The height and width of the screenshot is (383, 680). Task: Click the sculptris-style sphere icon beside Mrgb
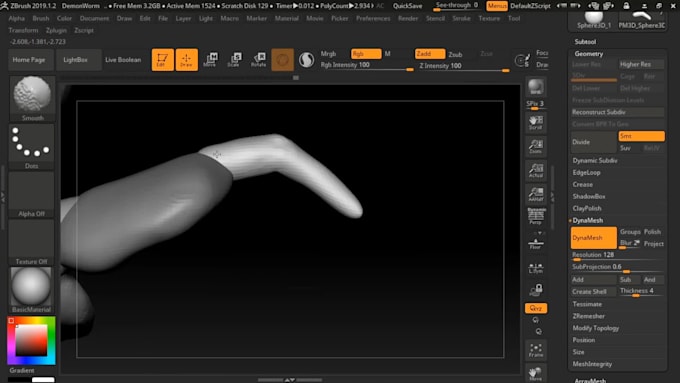[x=306, y=60]
